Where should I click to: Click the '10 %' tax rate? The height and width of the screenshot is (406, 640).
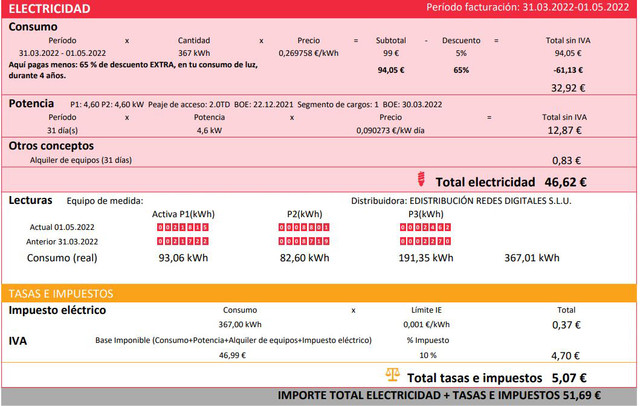pos(428,355)
